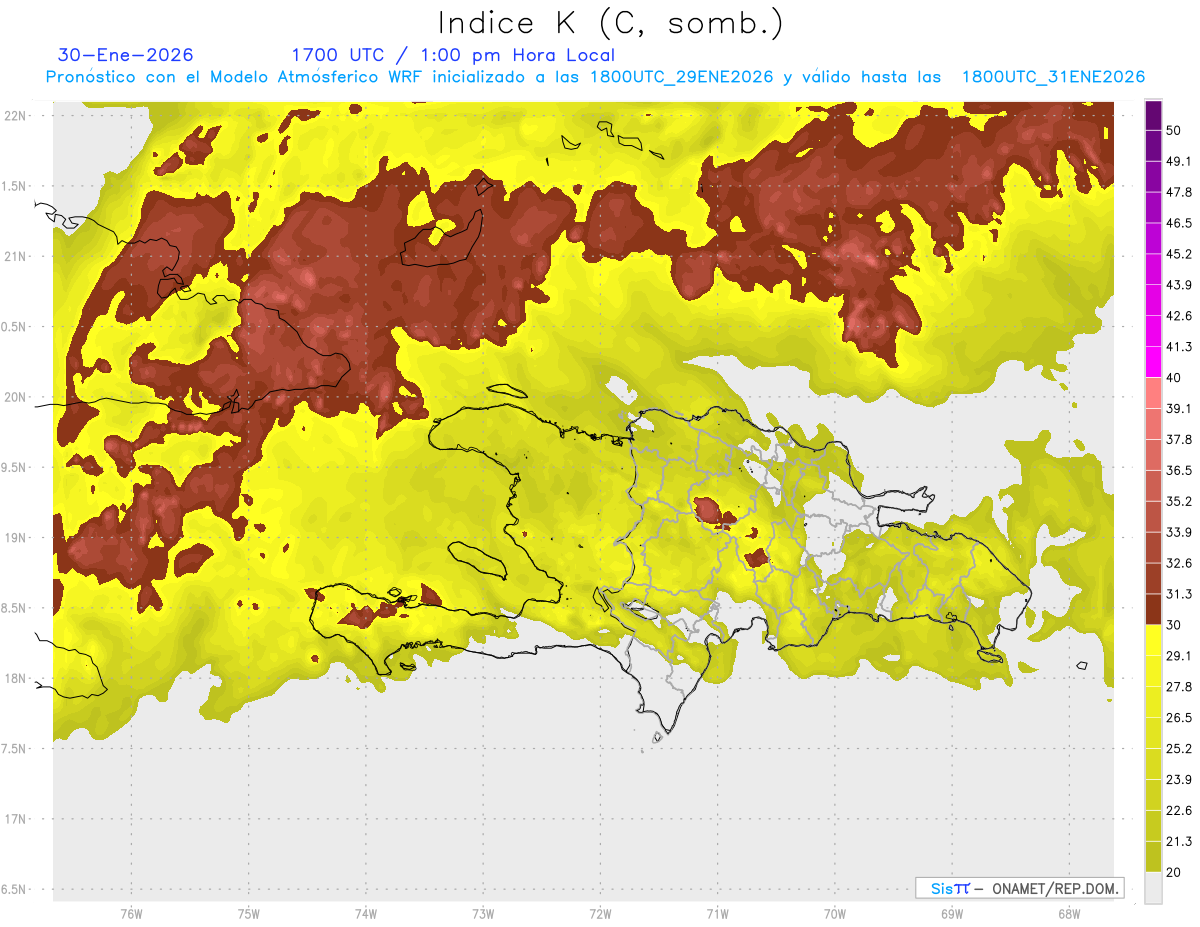Click the '43.9' color scale value

[1179, 285]
